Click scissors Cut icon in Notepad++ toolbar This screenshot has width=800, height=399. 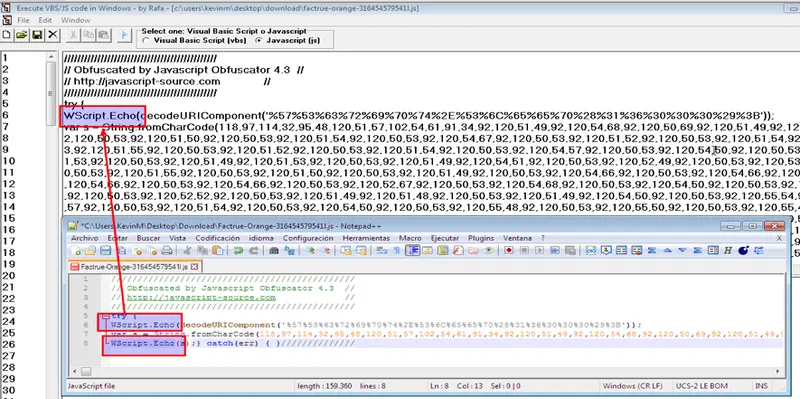coord(187,251)
